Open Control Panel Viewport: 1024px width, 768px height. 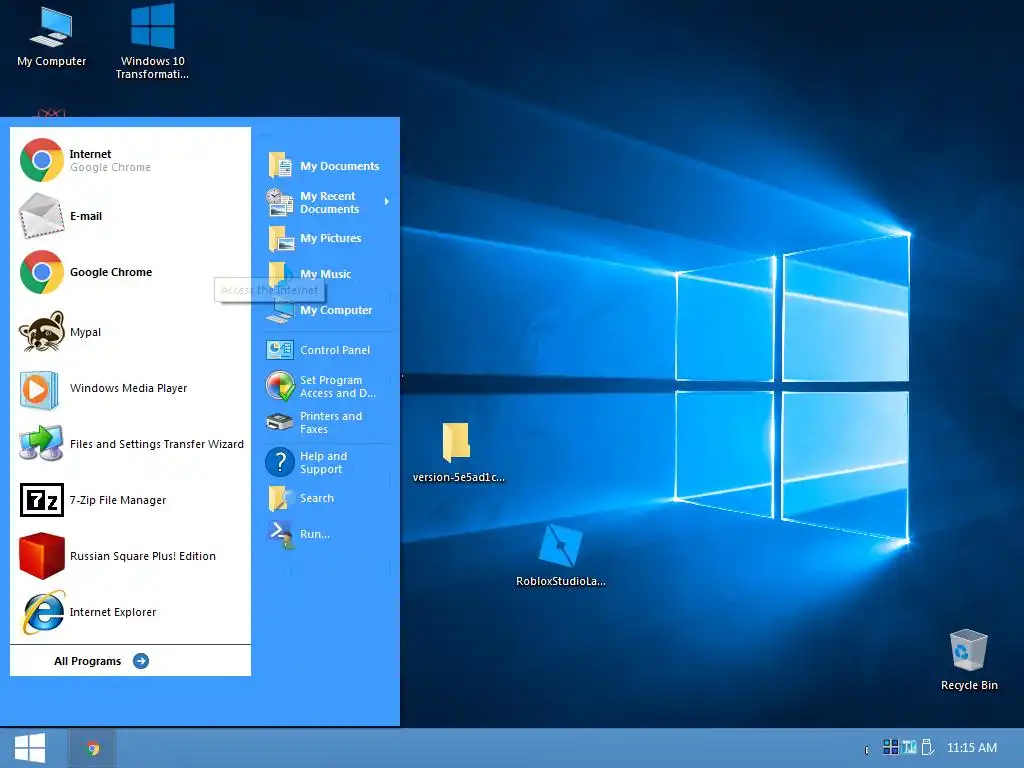point(327,350)
